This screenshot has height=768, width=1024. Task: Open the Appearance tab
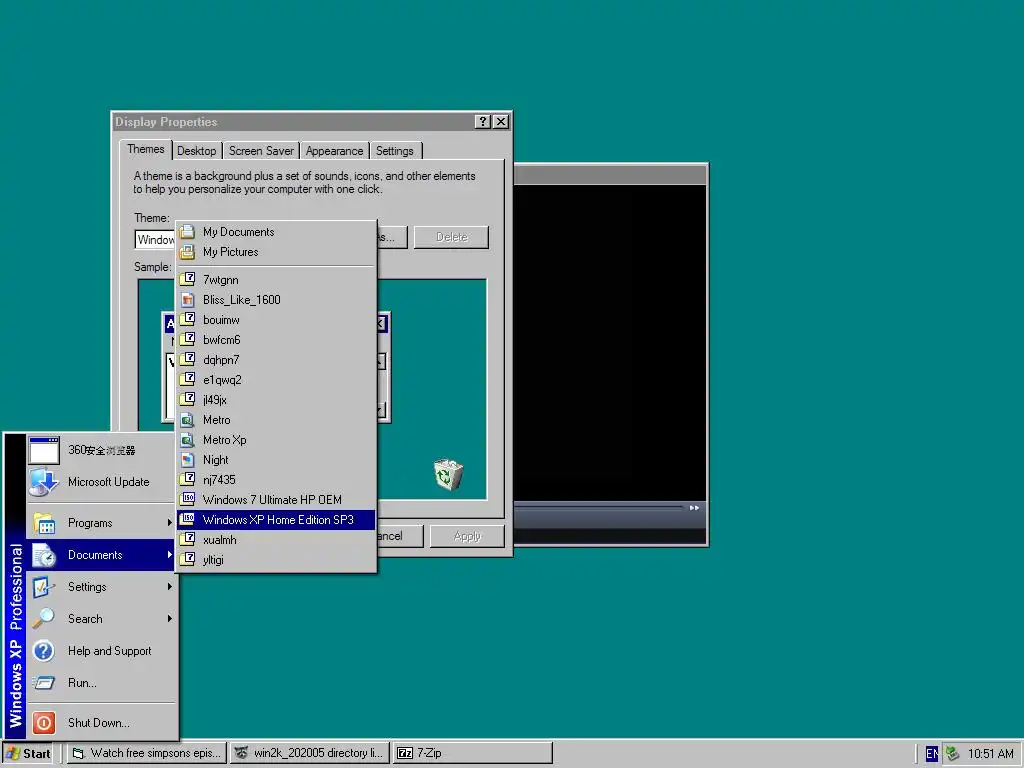(334, 151)
